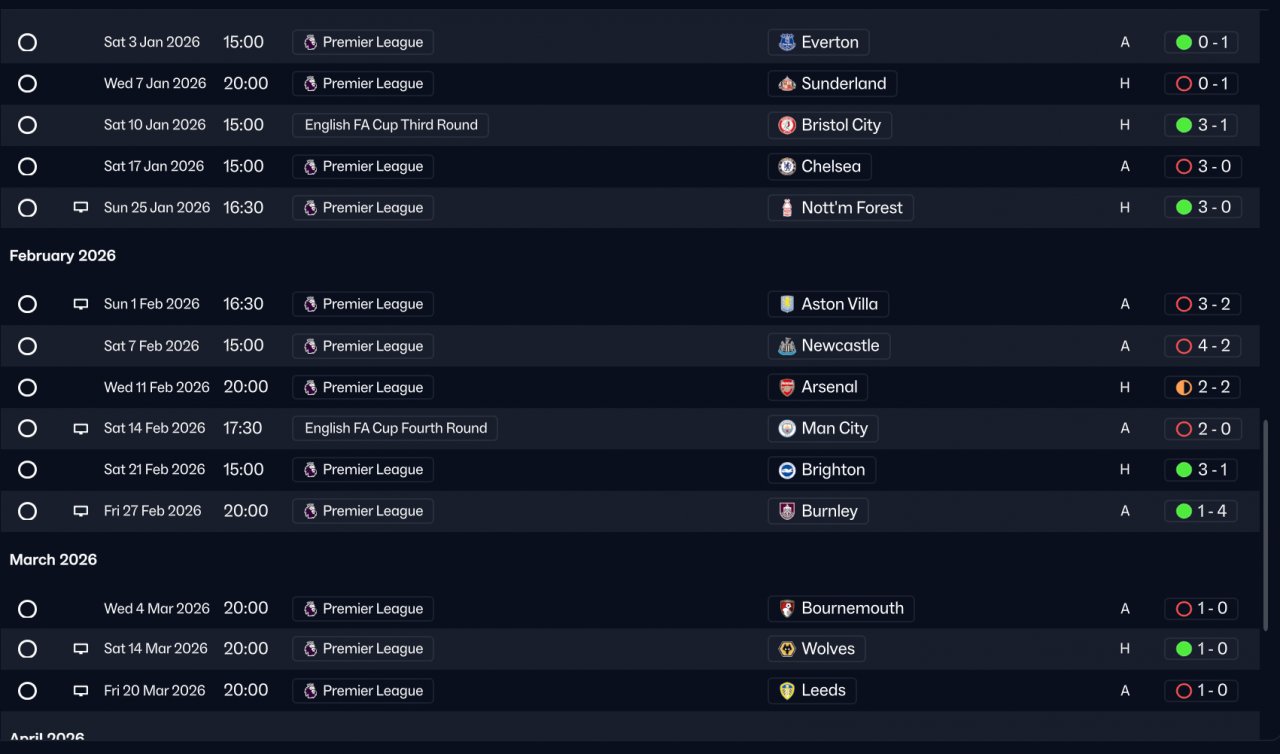Click the Wolves club crest icon
The image size is (1280, 754).
pos(787,650)
